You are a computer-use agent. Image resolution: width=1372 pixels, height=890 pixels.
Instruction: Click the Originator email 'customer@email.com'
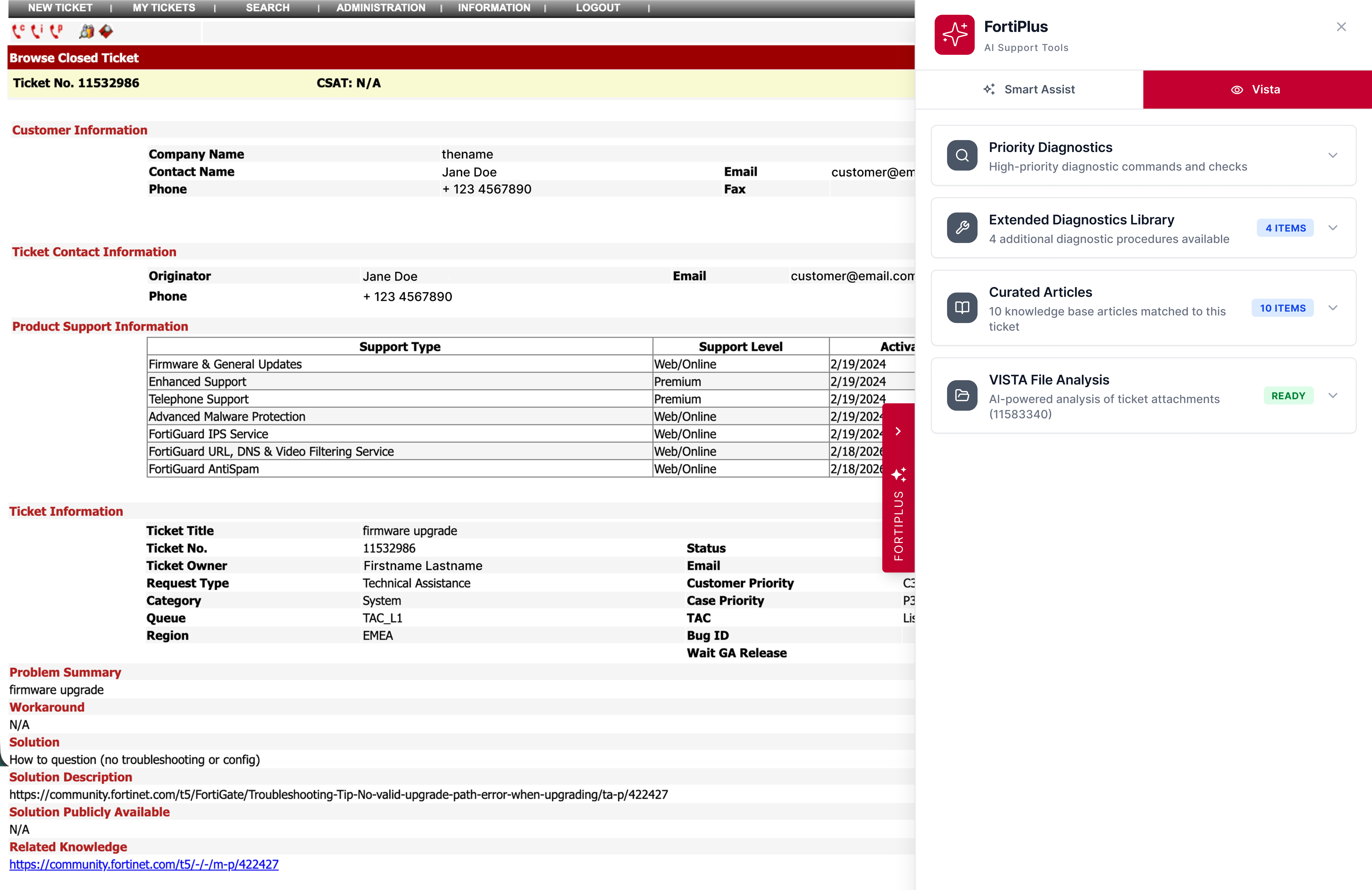(x=852, y=276)
